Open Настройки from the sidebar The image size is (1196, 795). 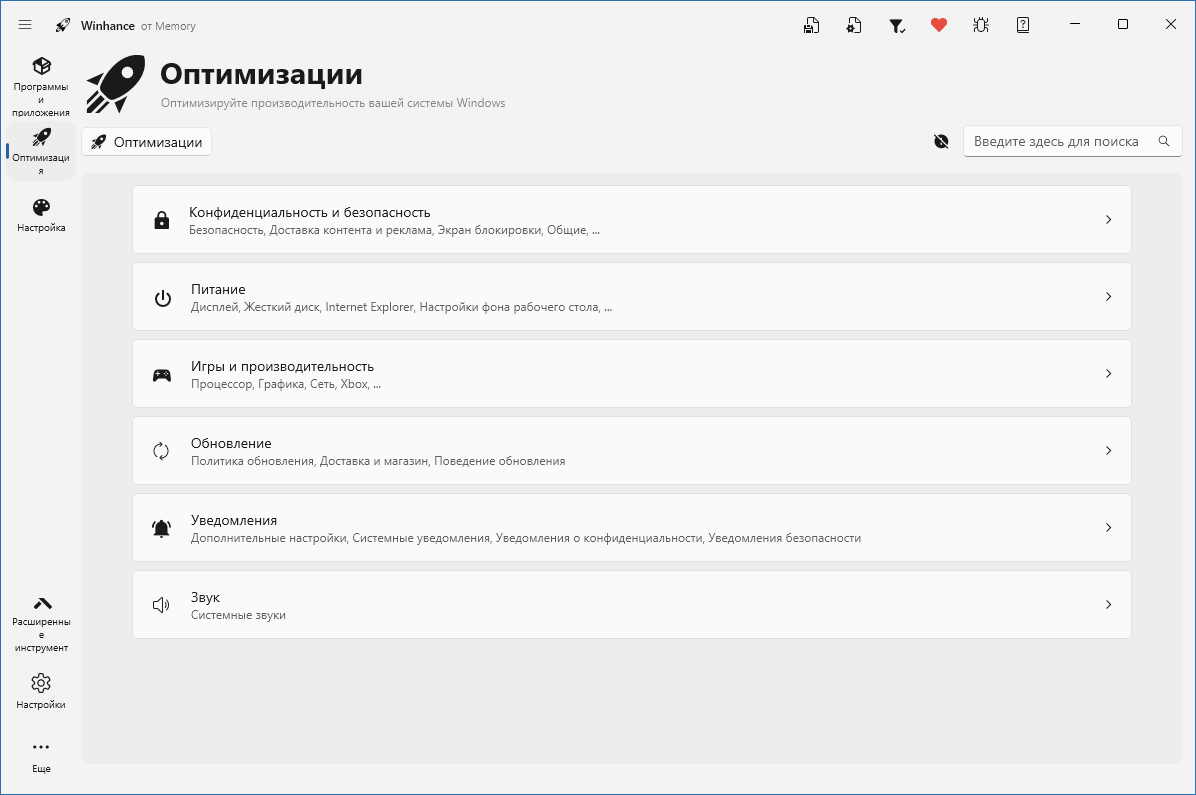pyautogui.click(x=40, y=690)
